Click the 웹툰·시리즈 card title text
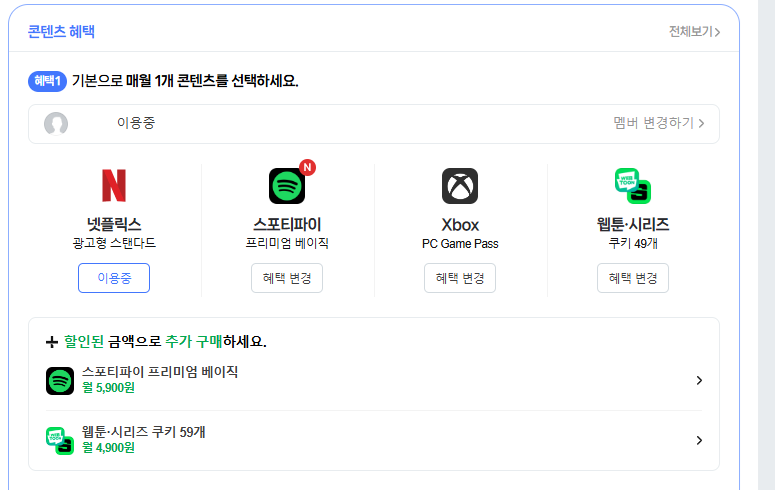Image resolution: width=775 pixels, height=490 pixels. pyautogui.click(x=633, y=224)
